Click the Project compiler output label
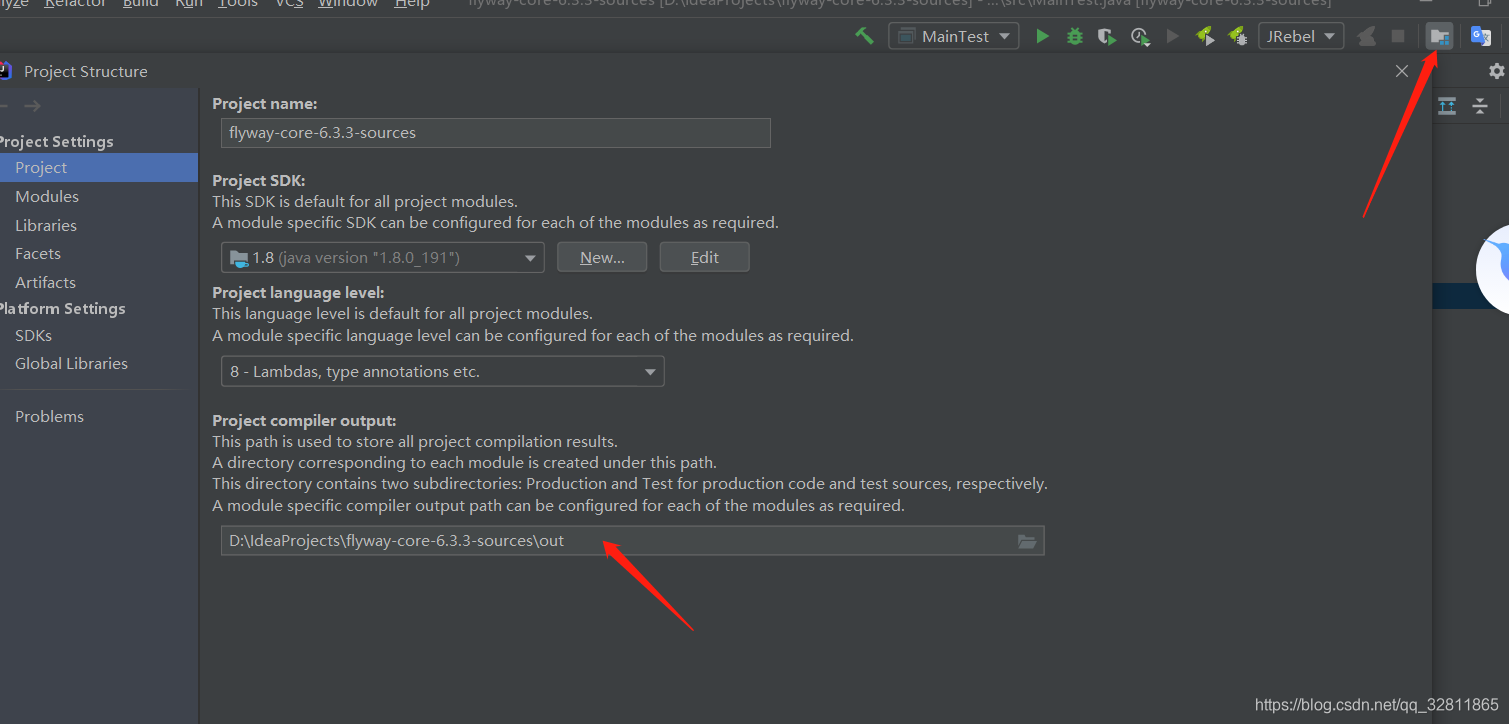This screenshot has width=1509, height=724. [x=305, y=421]
